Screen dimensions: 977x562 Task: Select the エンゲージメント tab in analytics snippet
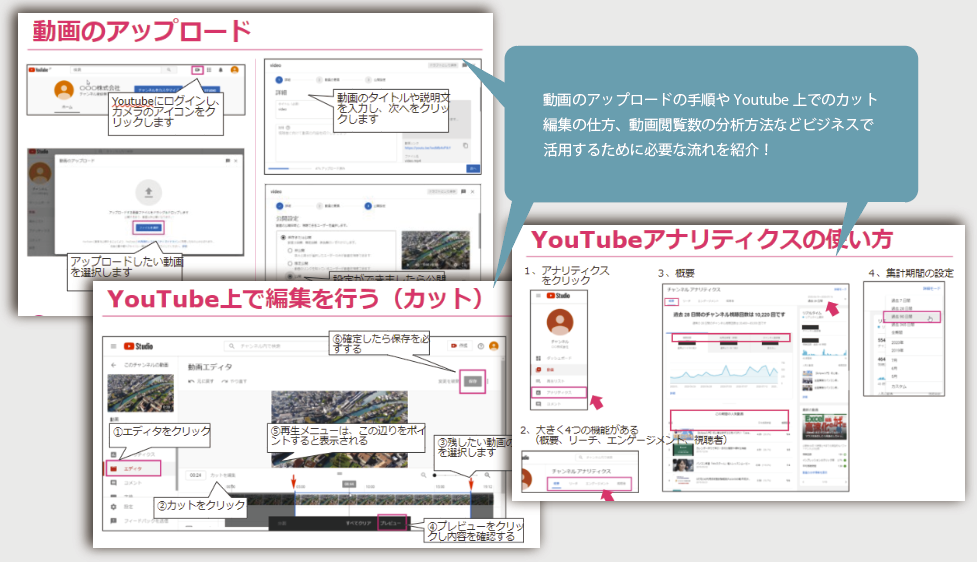click(x=597, y=483)
